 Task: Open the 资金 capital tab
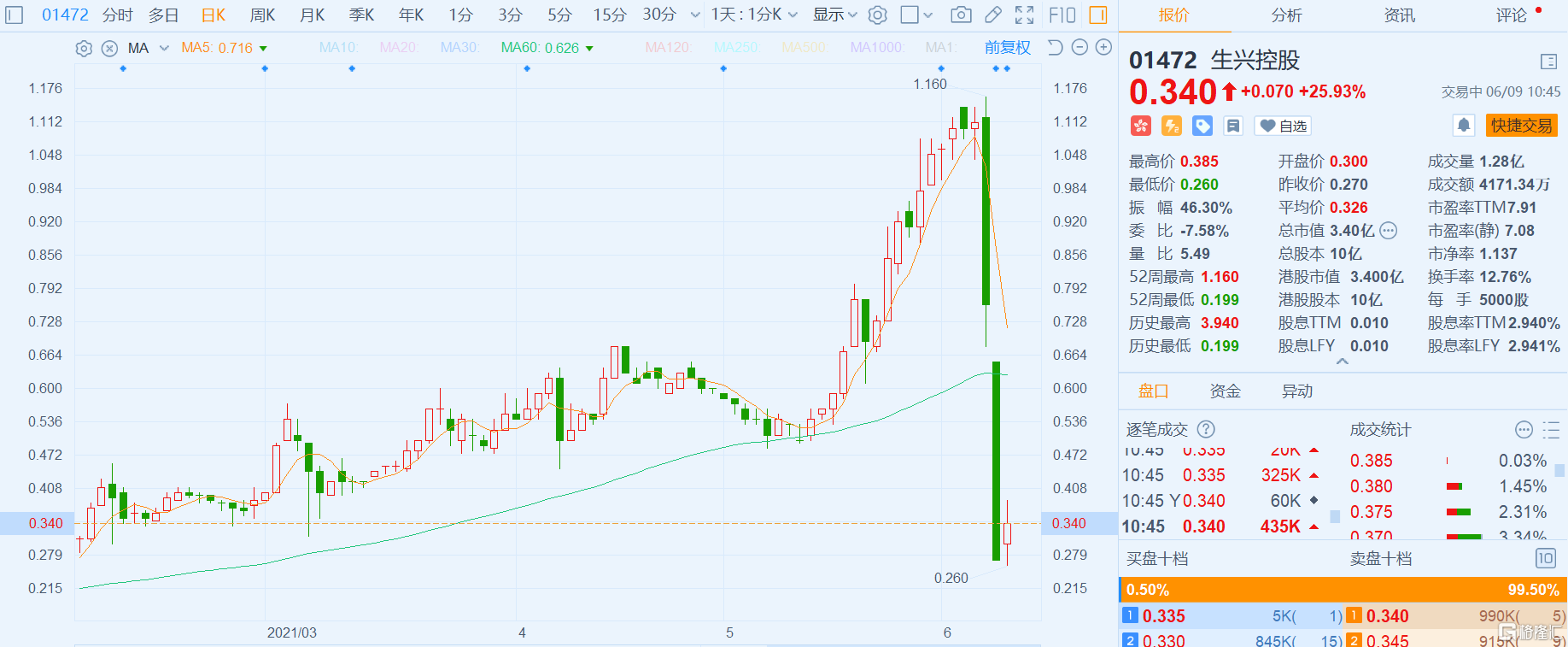[x=1225, y=391]
